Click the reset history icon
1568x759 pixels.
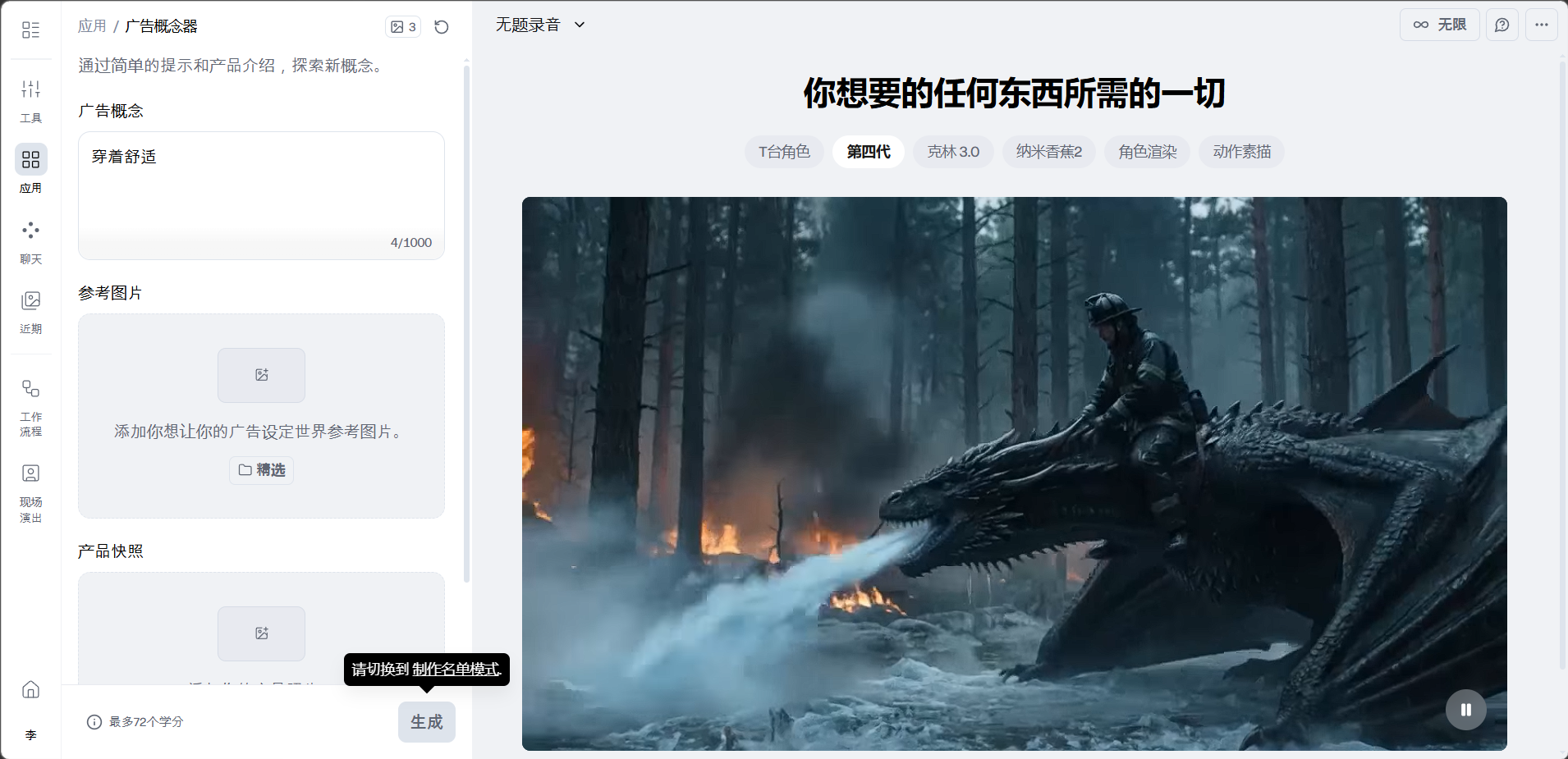(441, 27)
